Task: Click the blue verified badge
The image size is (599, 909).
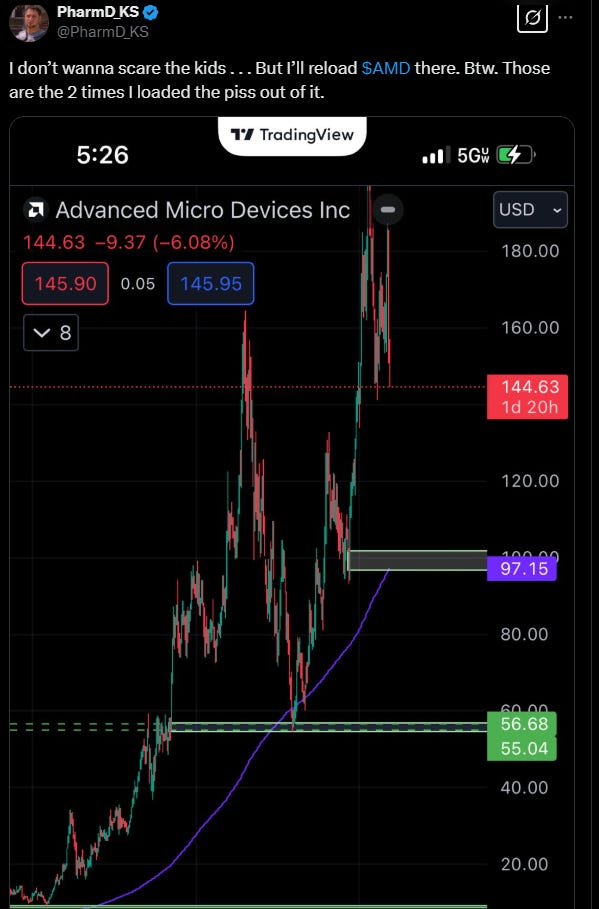Action: [151, 12]
